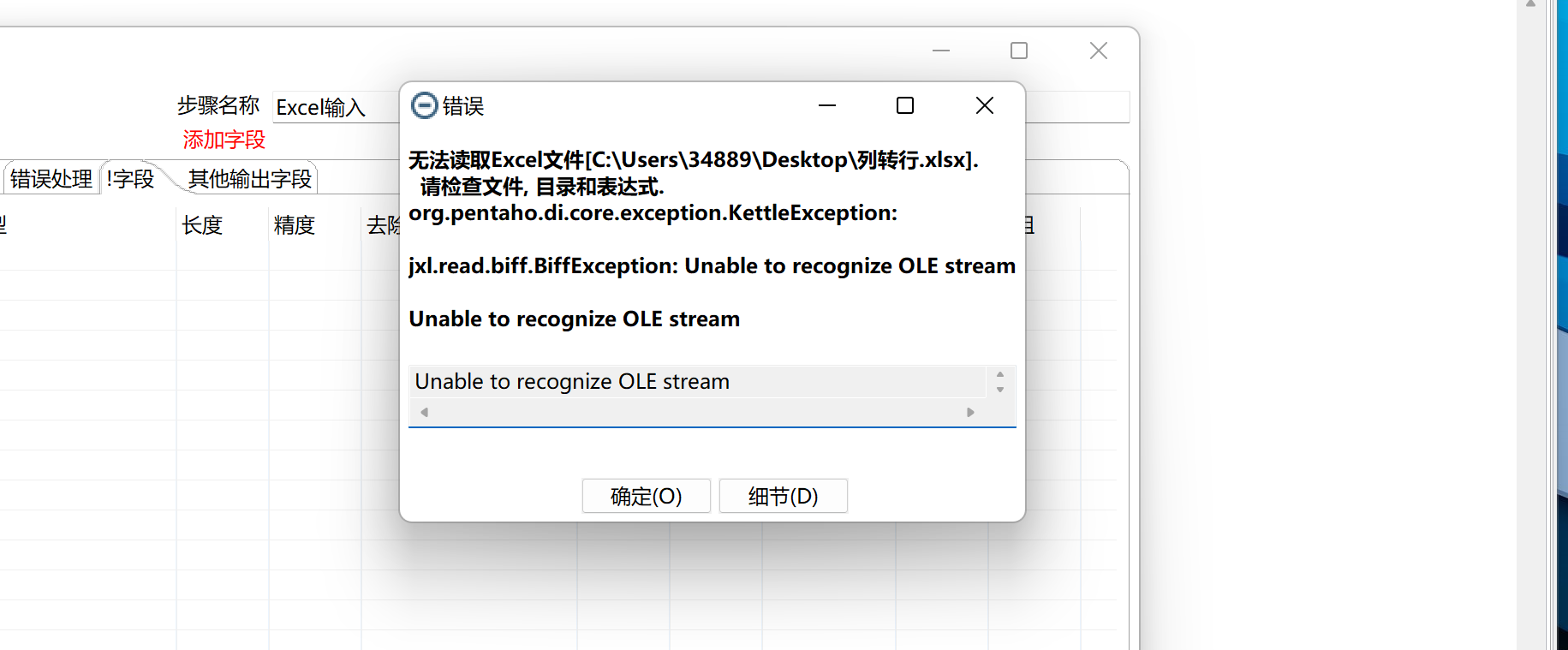Click the 精度 column header
The height and width of the screenshot is (650, 1568).
coord(295,225)
